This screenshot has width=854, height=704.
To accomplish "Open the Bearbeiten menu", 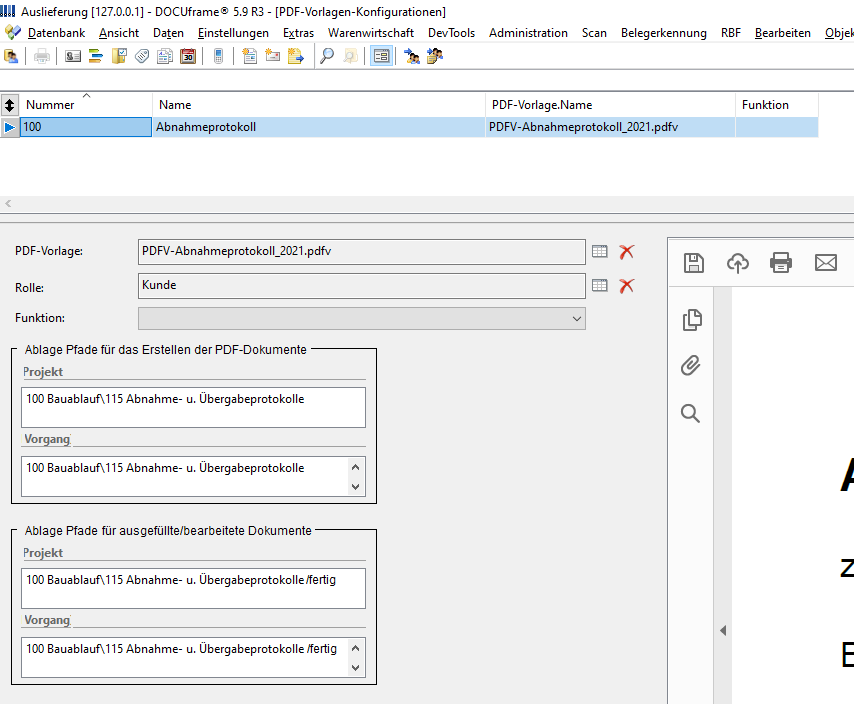I will point(783,33).
